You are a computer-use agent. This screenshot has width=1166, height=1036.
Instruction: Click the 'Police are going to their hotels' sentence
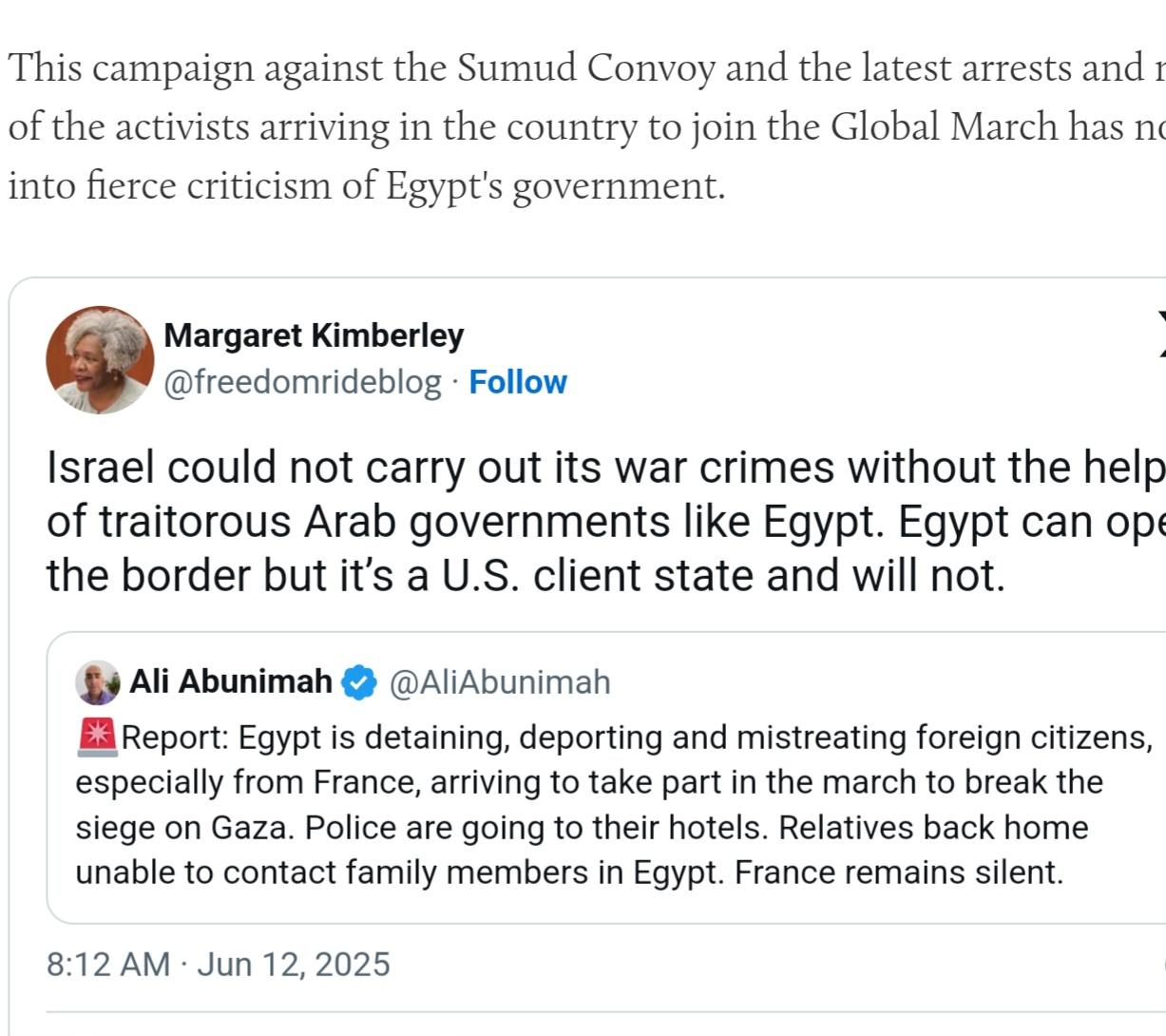[537, 827]
